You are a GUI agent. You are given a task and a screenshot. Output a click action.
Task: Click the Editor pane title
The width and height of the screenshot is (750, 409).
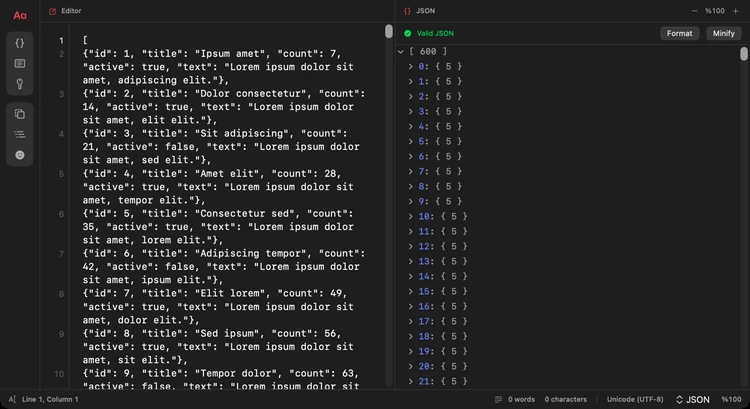pyautogui.click(x=71, y=11)
